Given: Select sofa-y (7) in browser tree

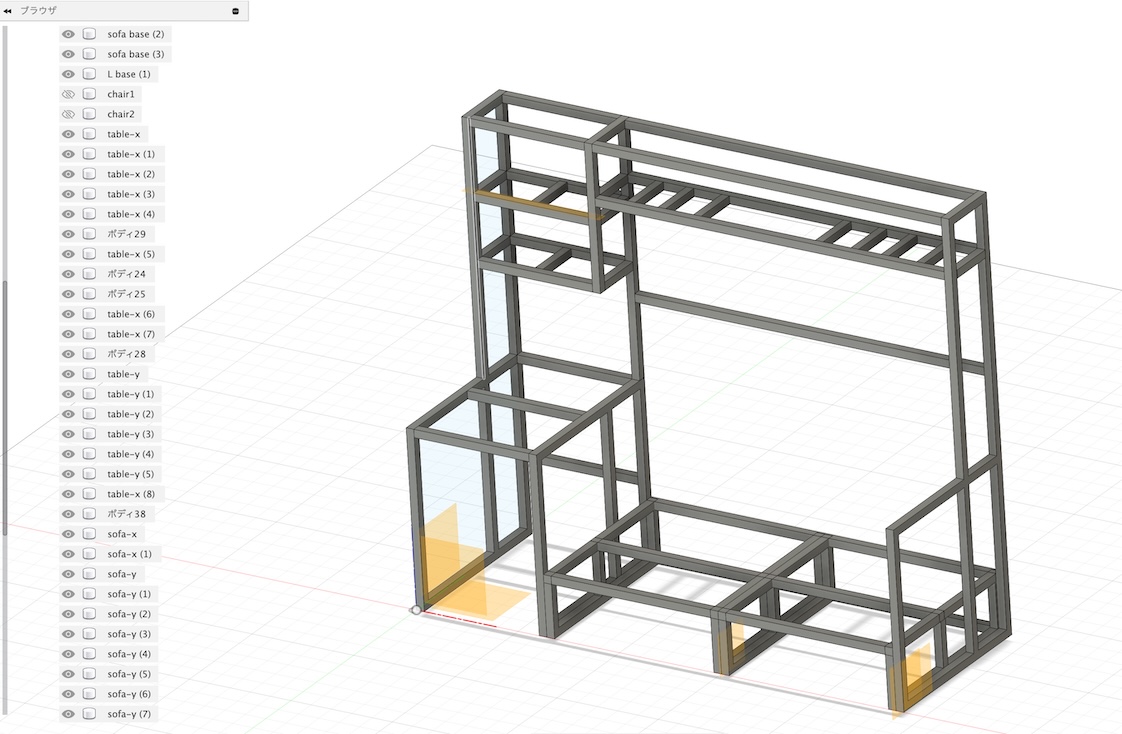Looking at the screenshot, I should (129, 714).
